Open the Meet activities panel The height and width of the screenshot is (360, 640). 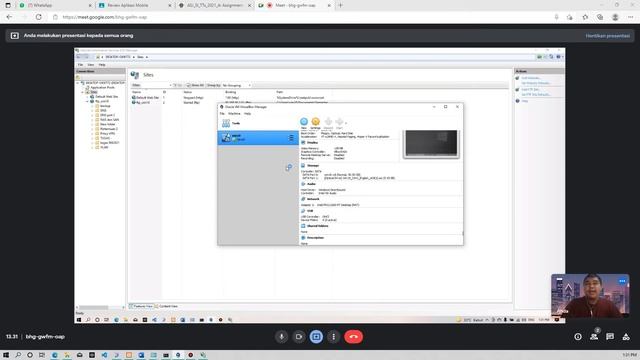click(x=626, y=337)
